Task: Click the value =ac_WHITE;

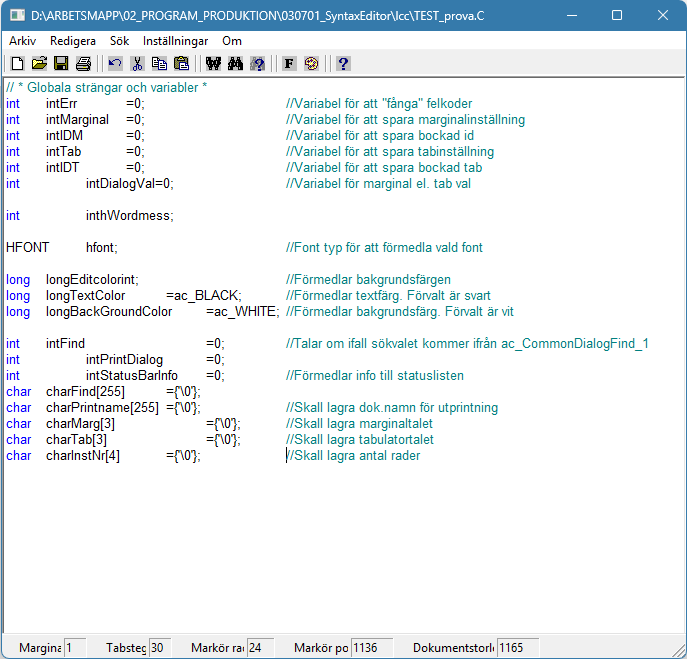Action: tap(243, 312)
